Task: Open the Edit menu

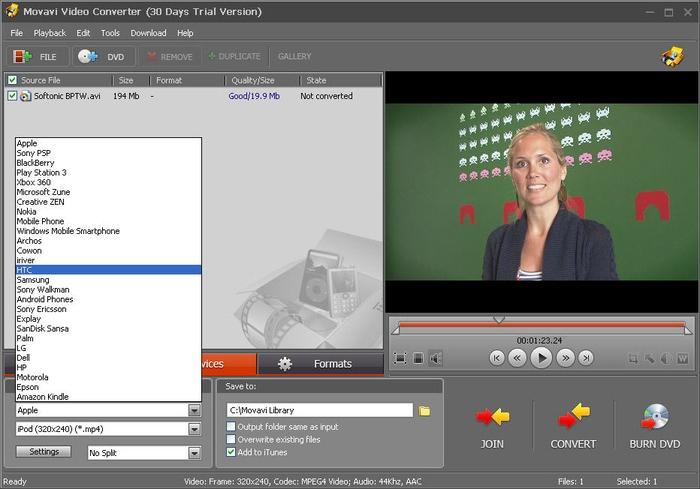Action: coord(83,33)
